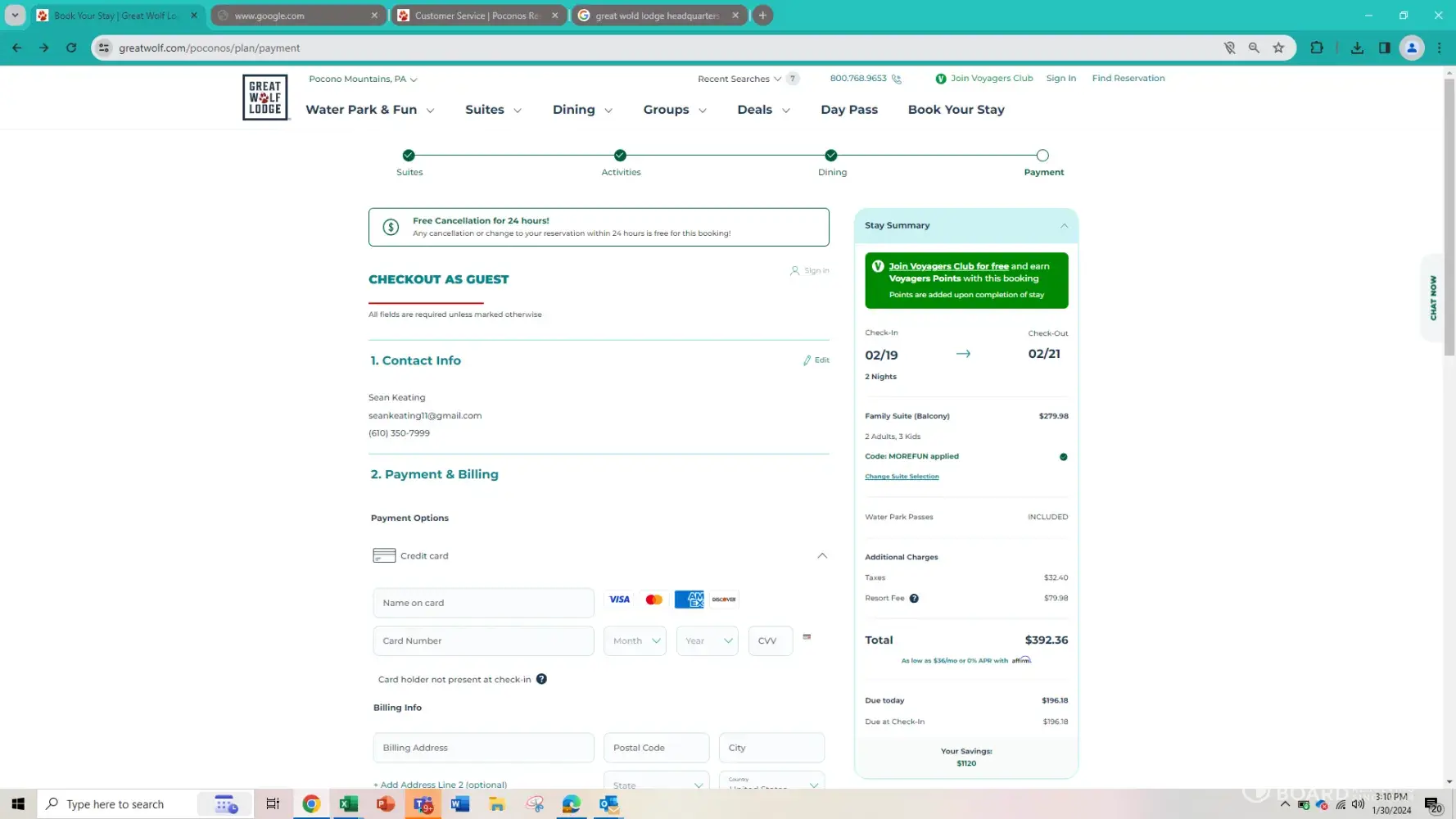This screenshot has height=819, width=1456.
Task: Call the 800.768.9653 phone link
Action: point(866,79)
